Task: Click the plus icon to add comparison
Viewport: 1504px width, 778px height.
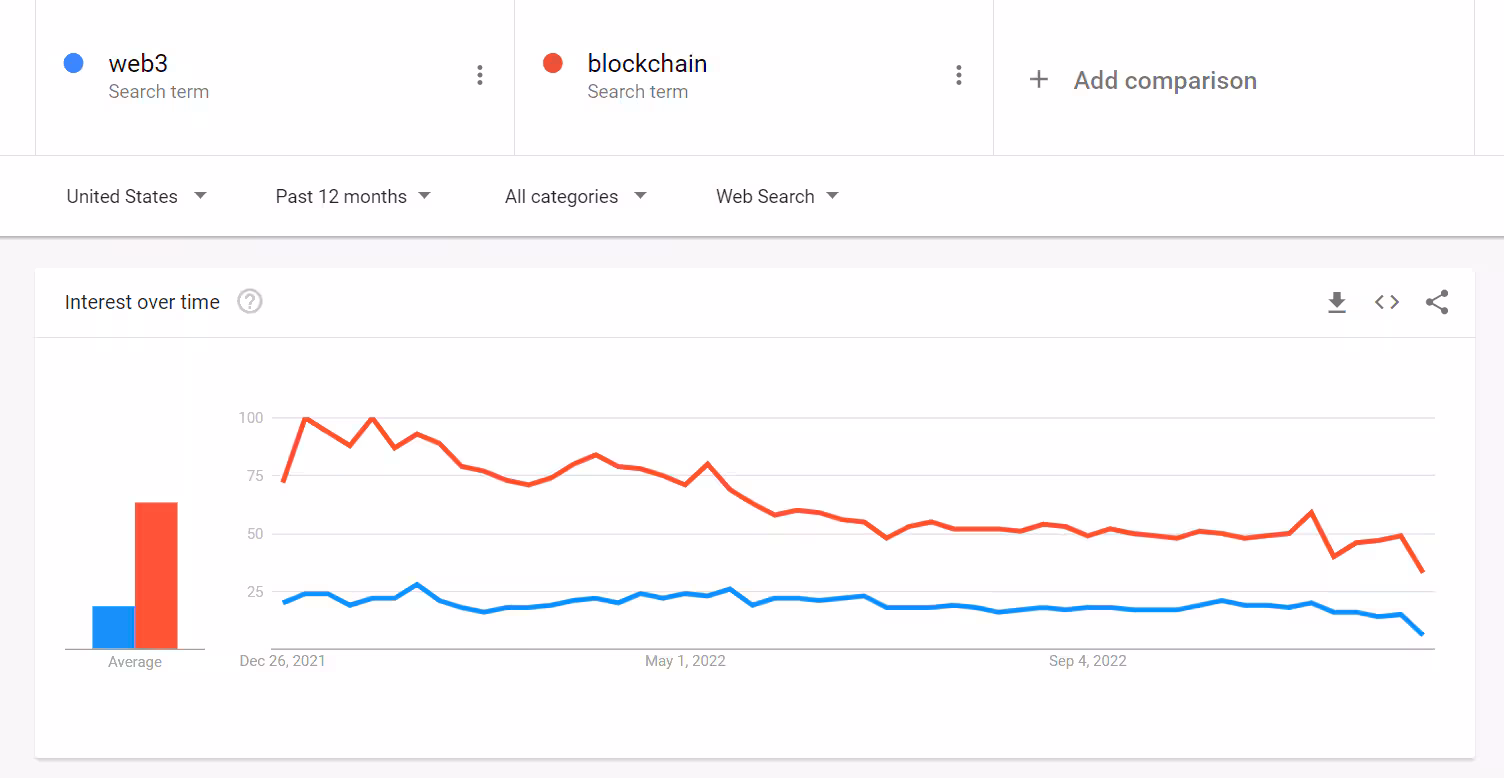Action: point(1039,80)
